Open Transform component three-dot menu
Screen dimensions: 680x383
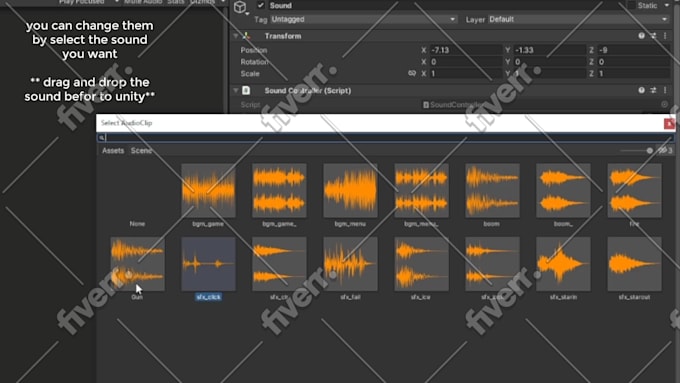pyautogui.click(x=665, y=36)
